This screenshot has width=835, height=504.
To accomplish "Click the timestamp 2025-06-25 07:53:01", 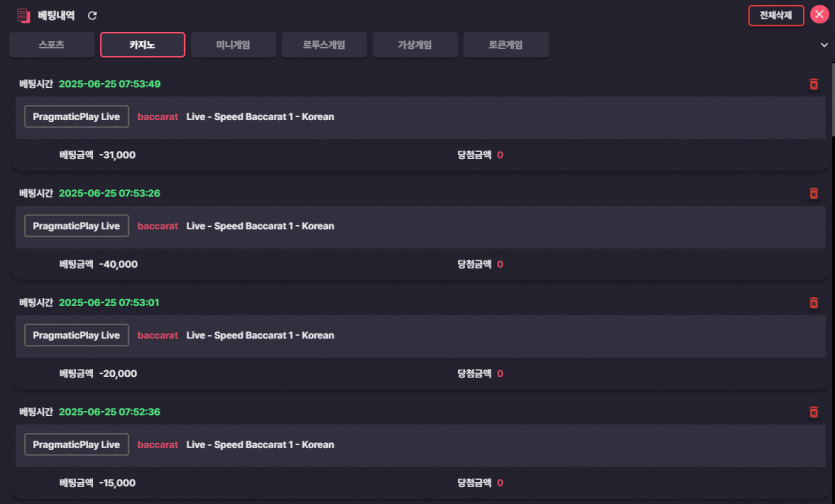I will click(x=109, y=303).
